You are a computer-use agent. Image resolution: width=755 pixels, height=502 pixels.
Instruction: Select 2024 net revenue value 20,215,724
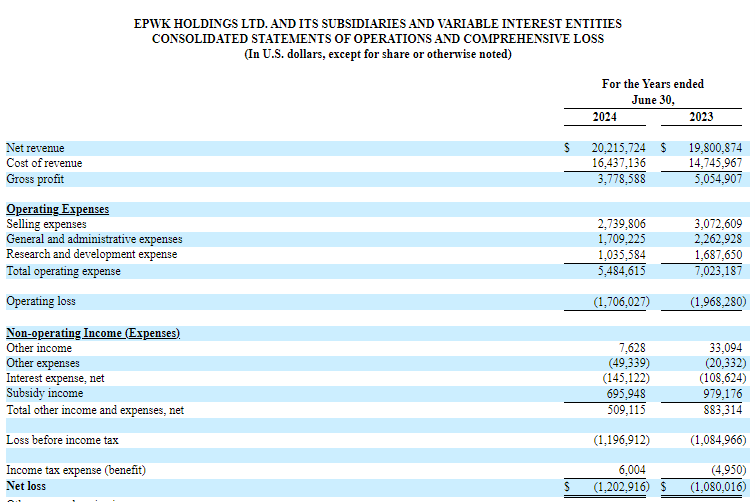click(618, 148)
